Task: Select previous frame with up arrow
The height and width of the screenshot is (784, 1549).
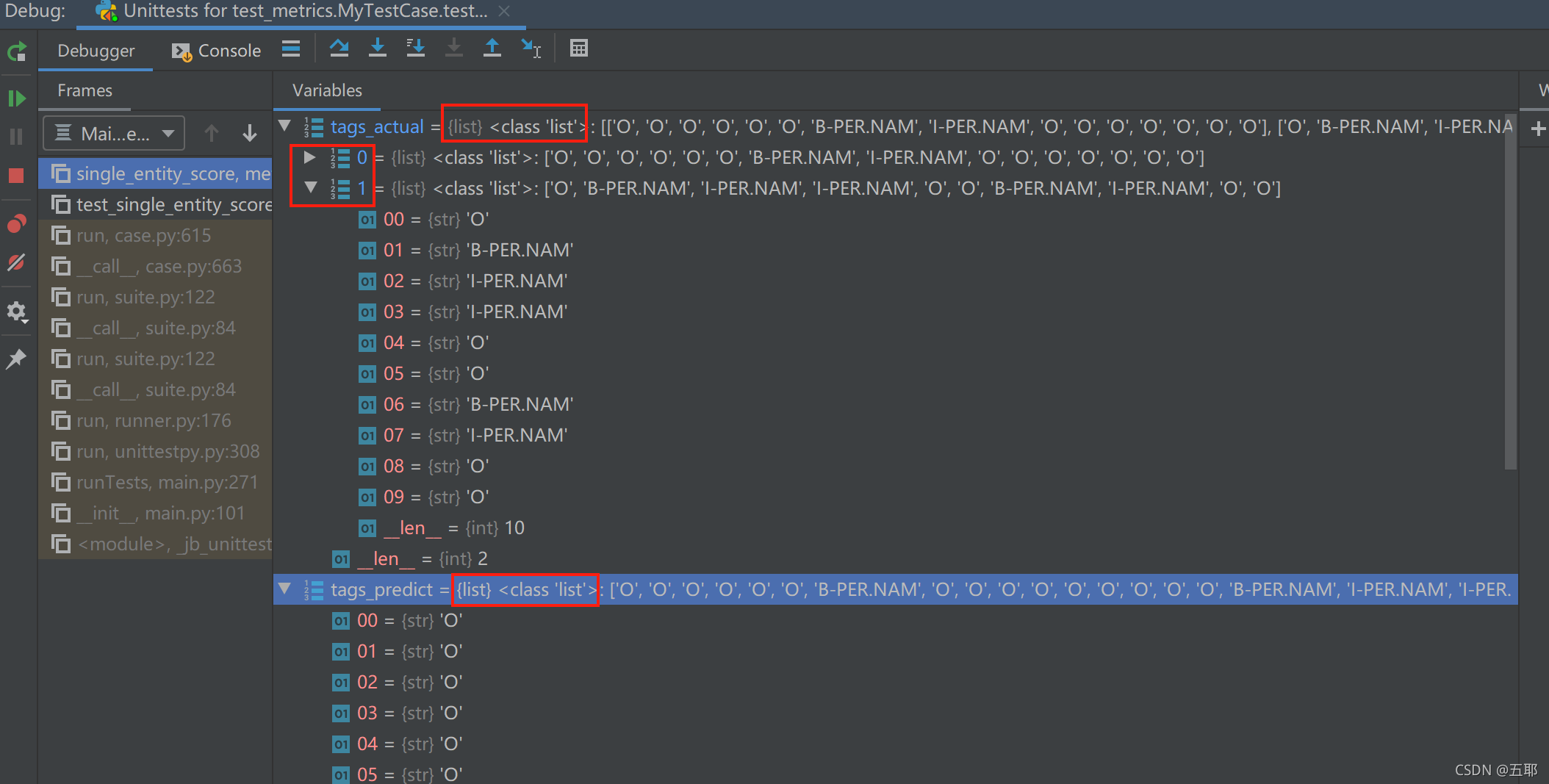Action: 212,133
